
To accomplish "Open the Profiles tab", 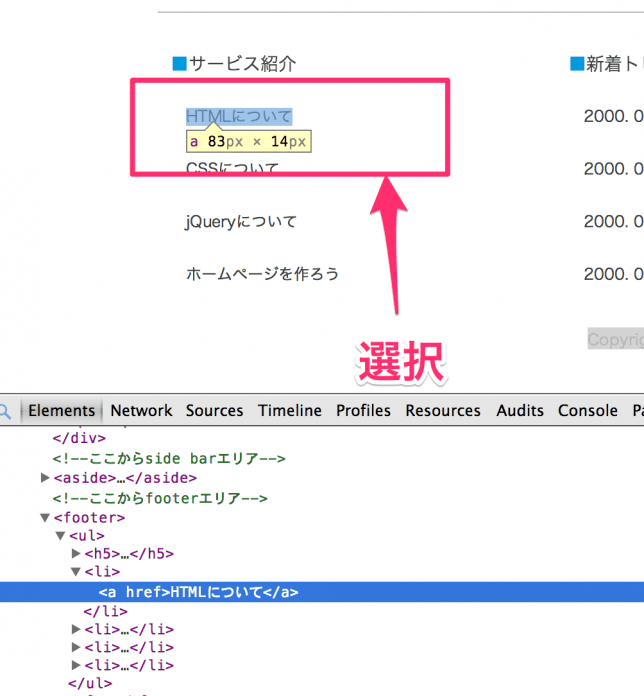I will pos(363,411).
